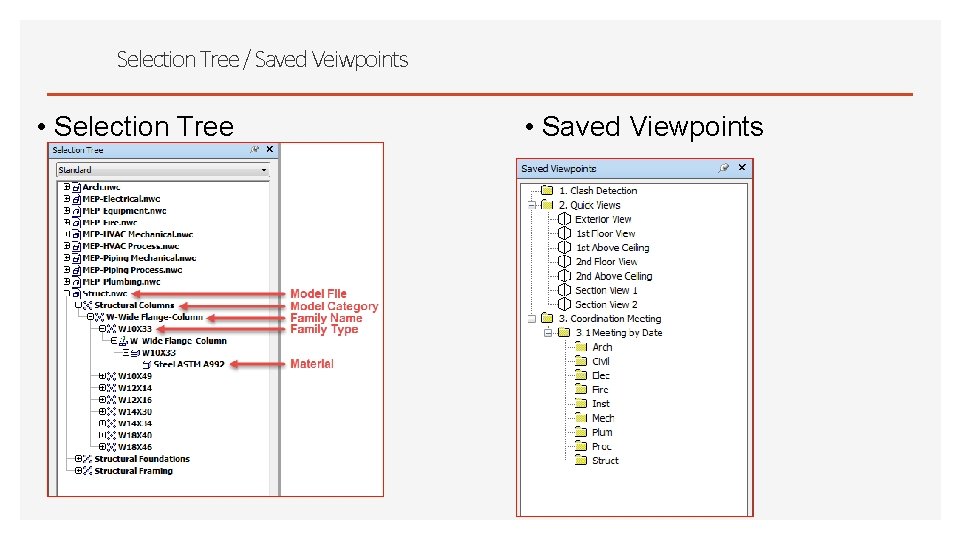Click the Civil folder icon
Viewport: 960px width, 540px height.
pyautogui.click(x=582, y=361)
